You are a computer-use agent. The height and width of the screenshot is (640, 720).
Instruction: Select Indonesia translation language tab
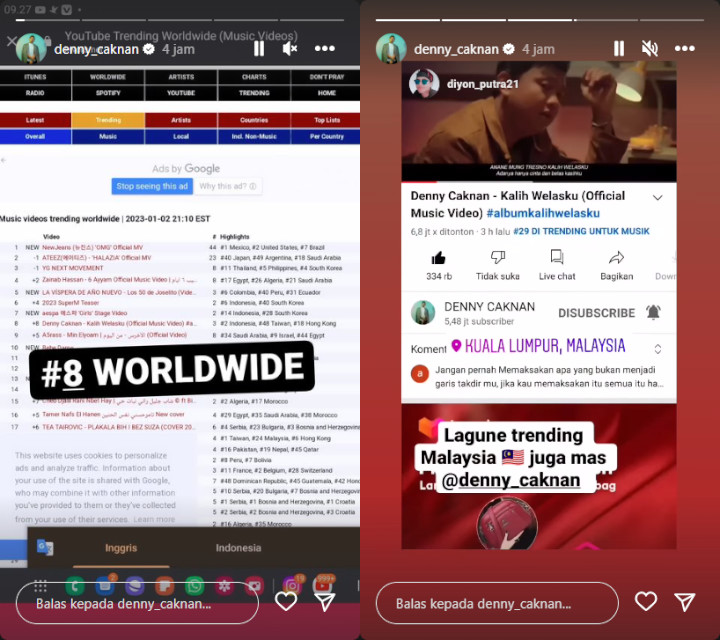(x=238, y=548)
